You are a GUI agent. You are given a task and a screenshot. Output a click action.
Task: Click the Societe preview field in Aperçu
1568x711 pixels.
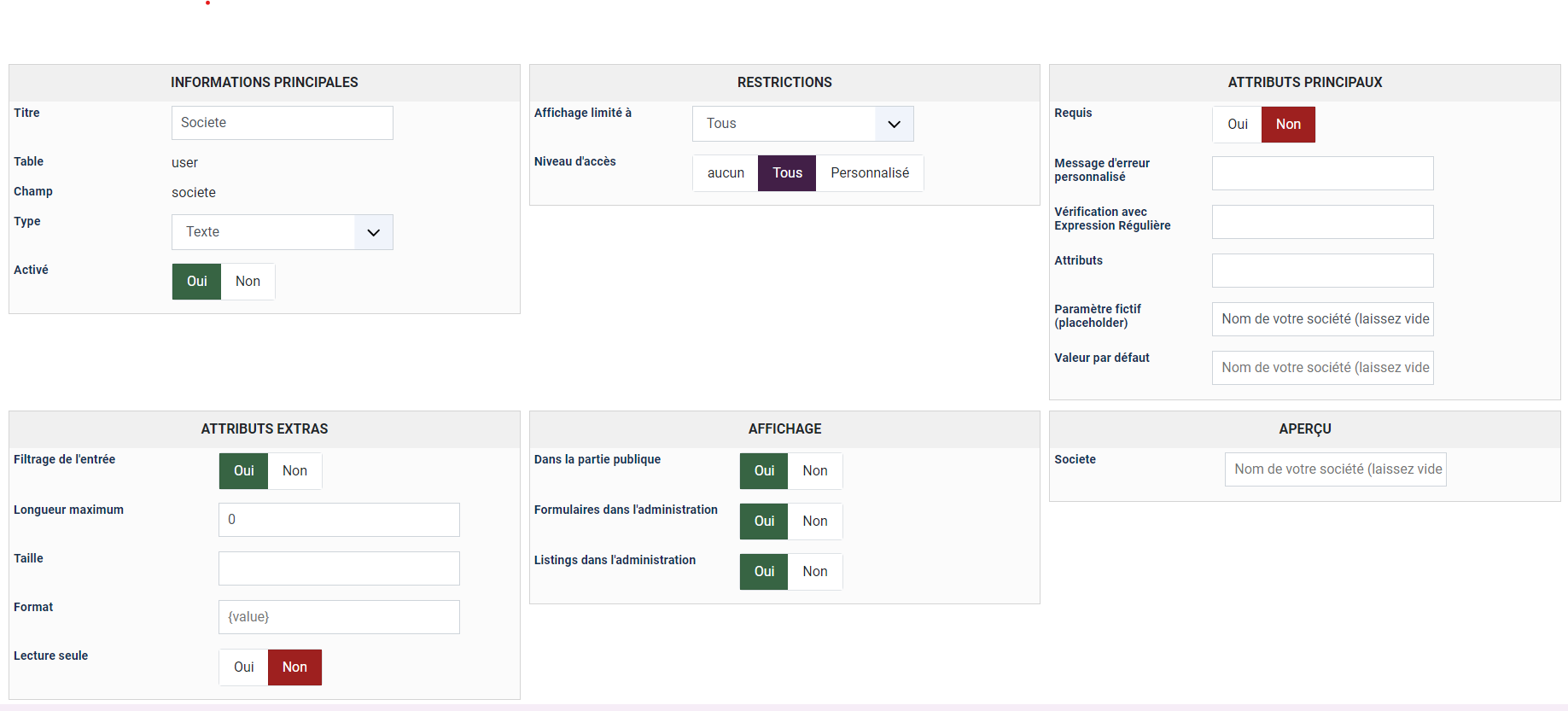1335,469
